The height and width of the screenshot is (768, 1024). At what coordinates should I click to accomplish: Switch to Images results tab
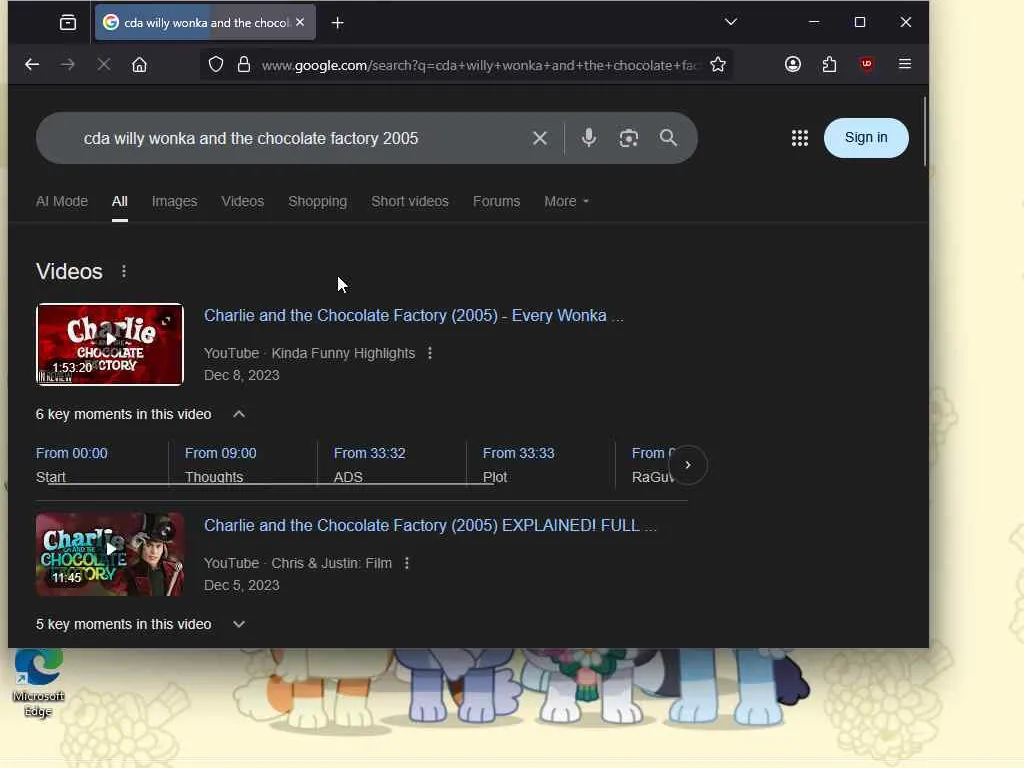174,201
